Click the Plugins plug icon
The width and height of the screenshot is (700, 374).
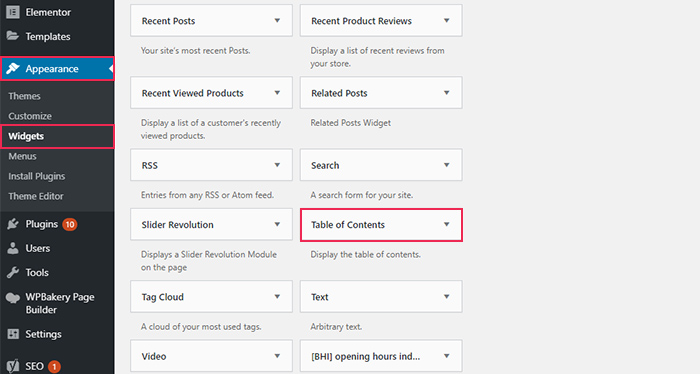click(13, 224)
